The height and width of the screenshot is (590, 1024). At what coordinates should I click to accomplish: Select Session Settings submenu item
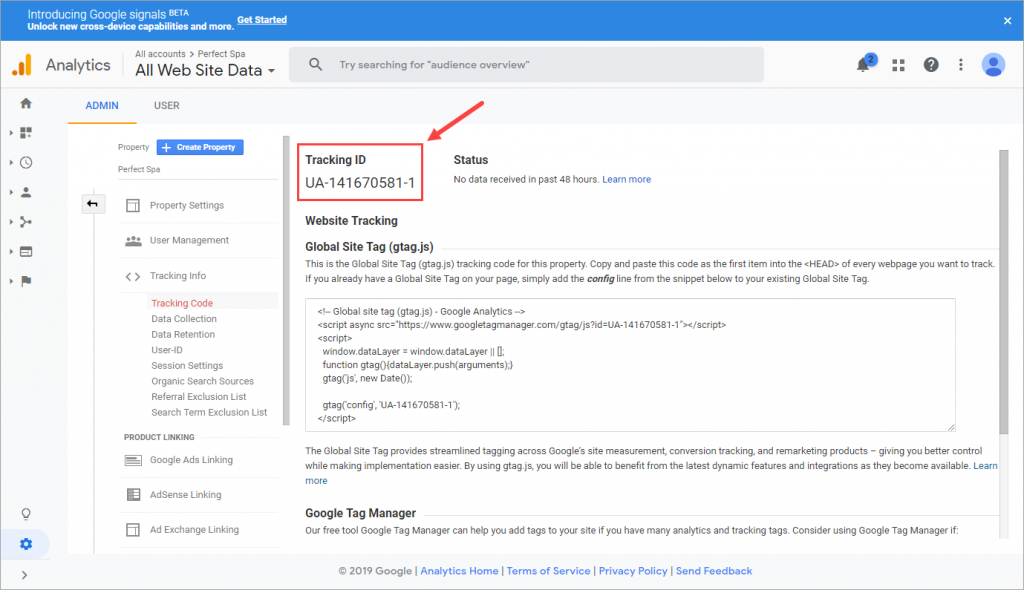pyautogui.click(x=187, y=366)
